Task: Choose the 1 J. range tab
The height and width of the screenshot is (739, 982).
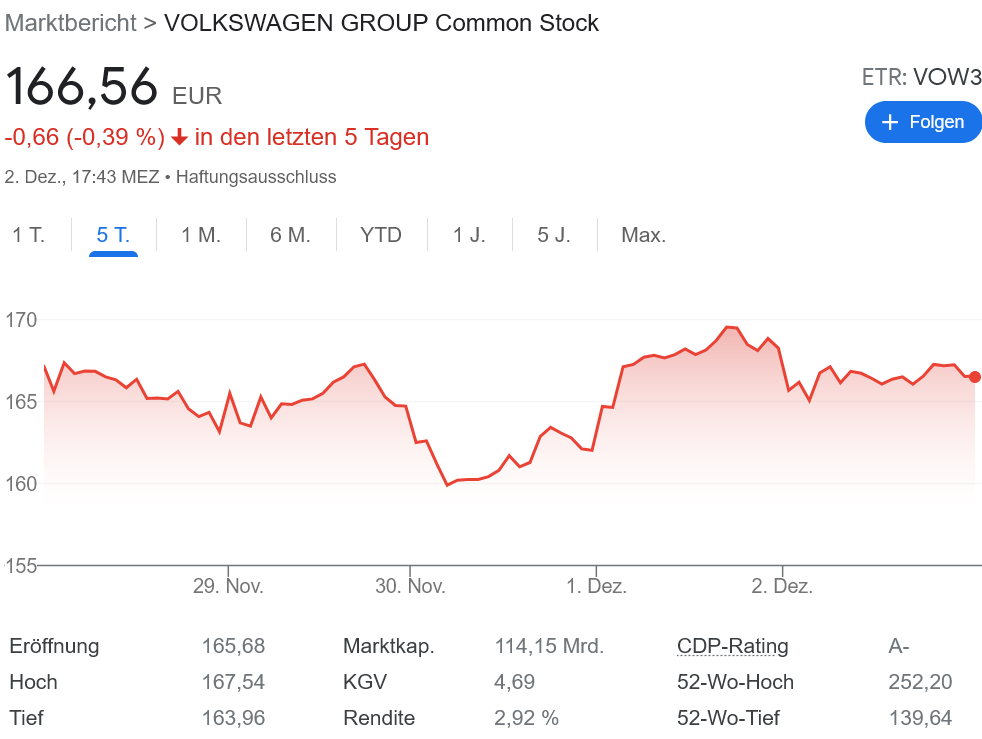Action: (x=469, y=236)
